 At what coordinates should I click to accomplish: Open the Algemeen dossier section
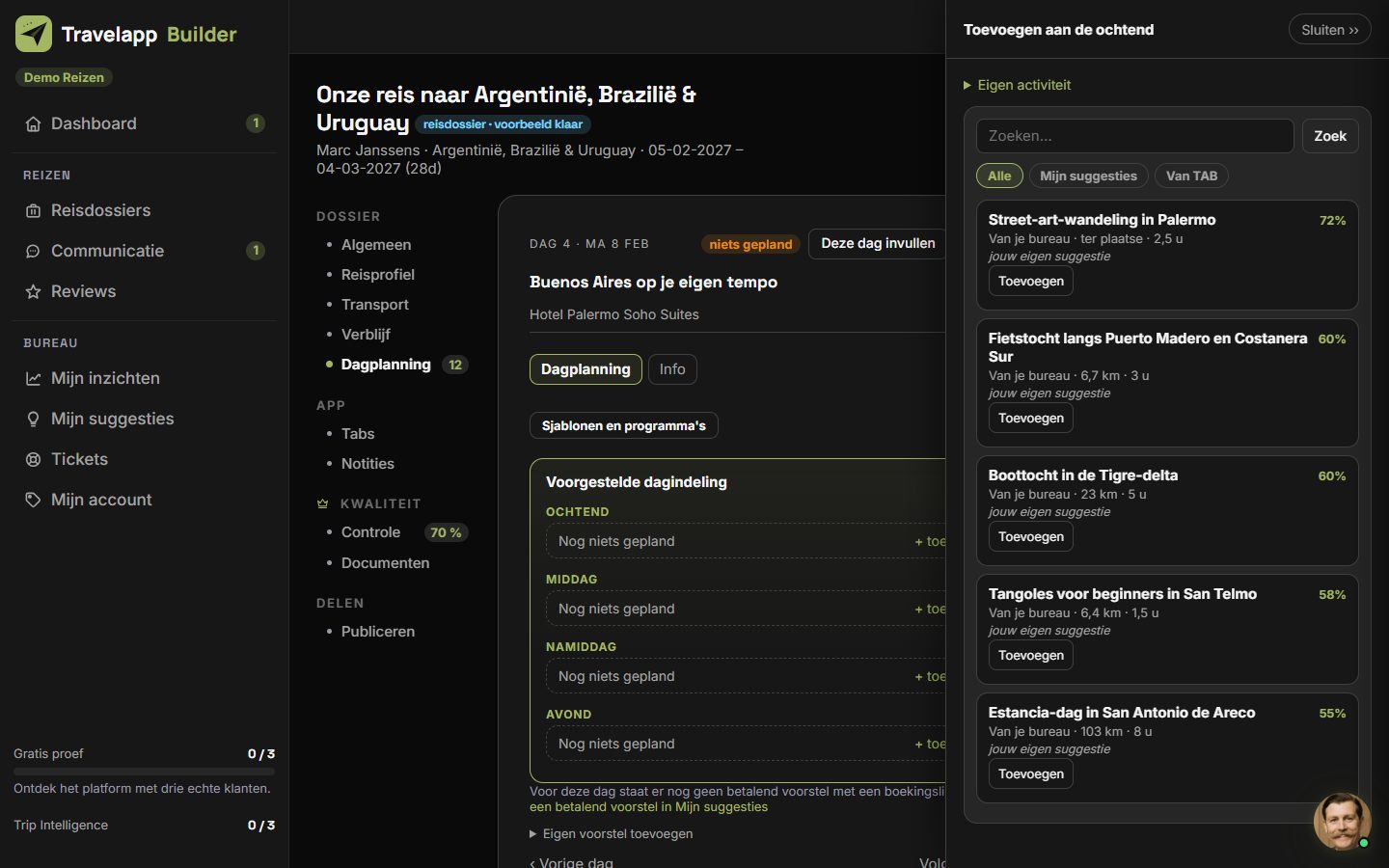coord(375,245)
